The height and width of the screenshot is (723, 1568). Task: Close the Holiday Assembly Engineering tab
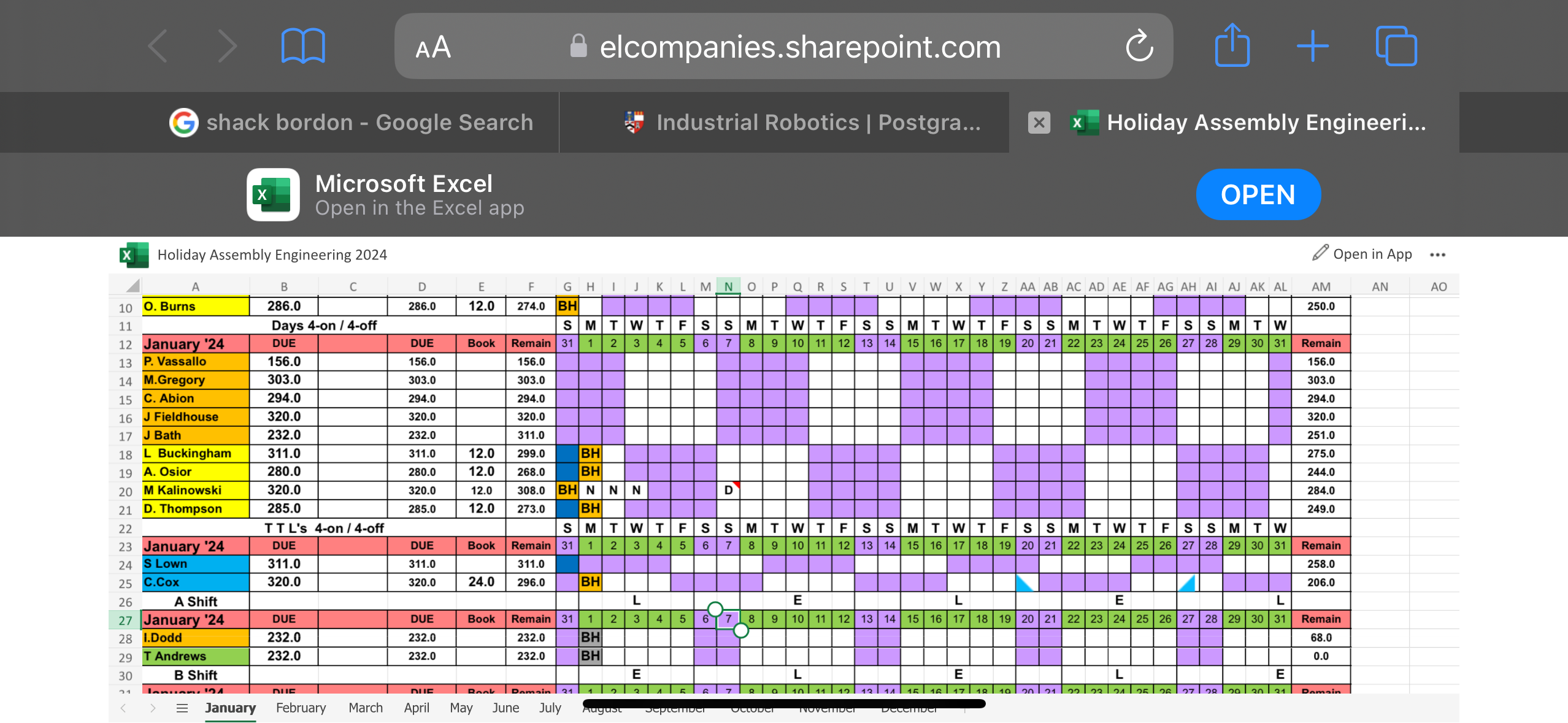tap(1039, 123)
